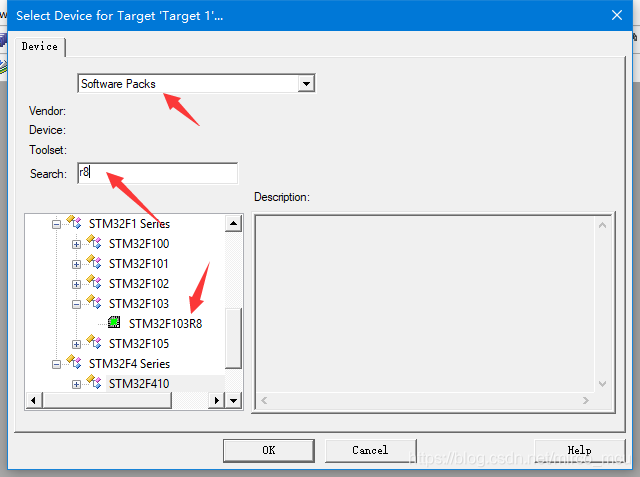The height and width of the screenshot is (477, 640).
Task: Close the Select Device dialog
Action: (x=617, y=16)
